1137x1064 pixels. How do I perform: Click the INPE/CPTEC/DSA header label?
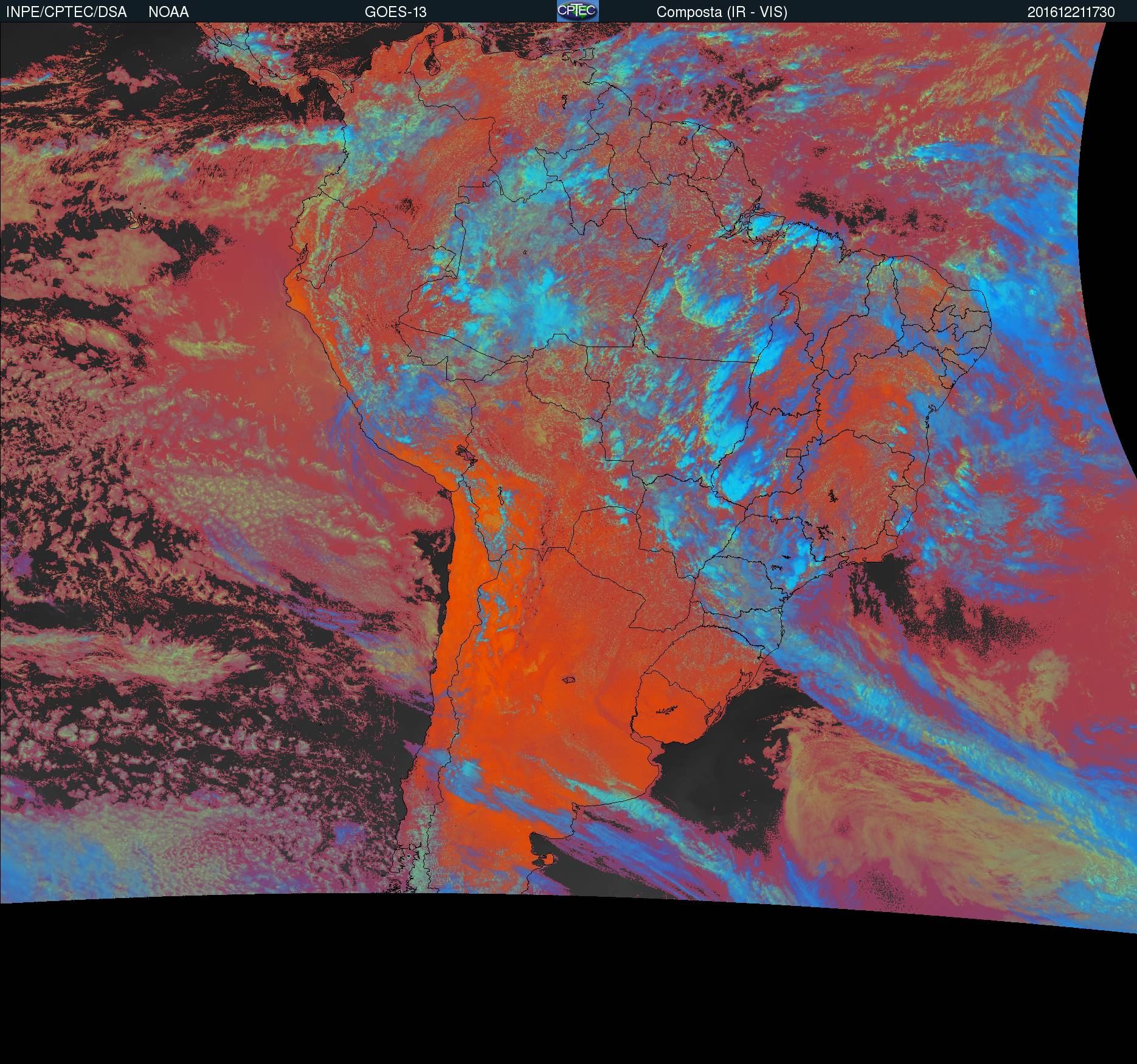point(66,12)
